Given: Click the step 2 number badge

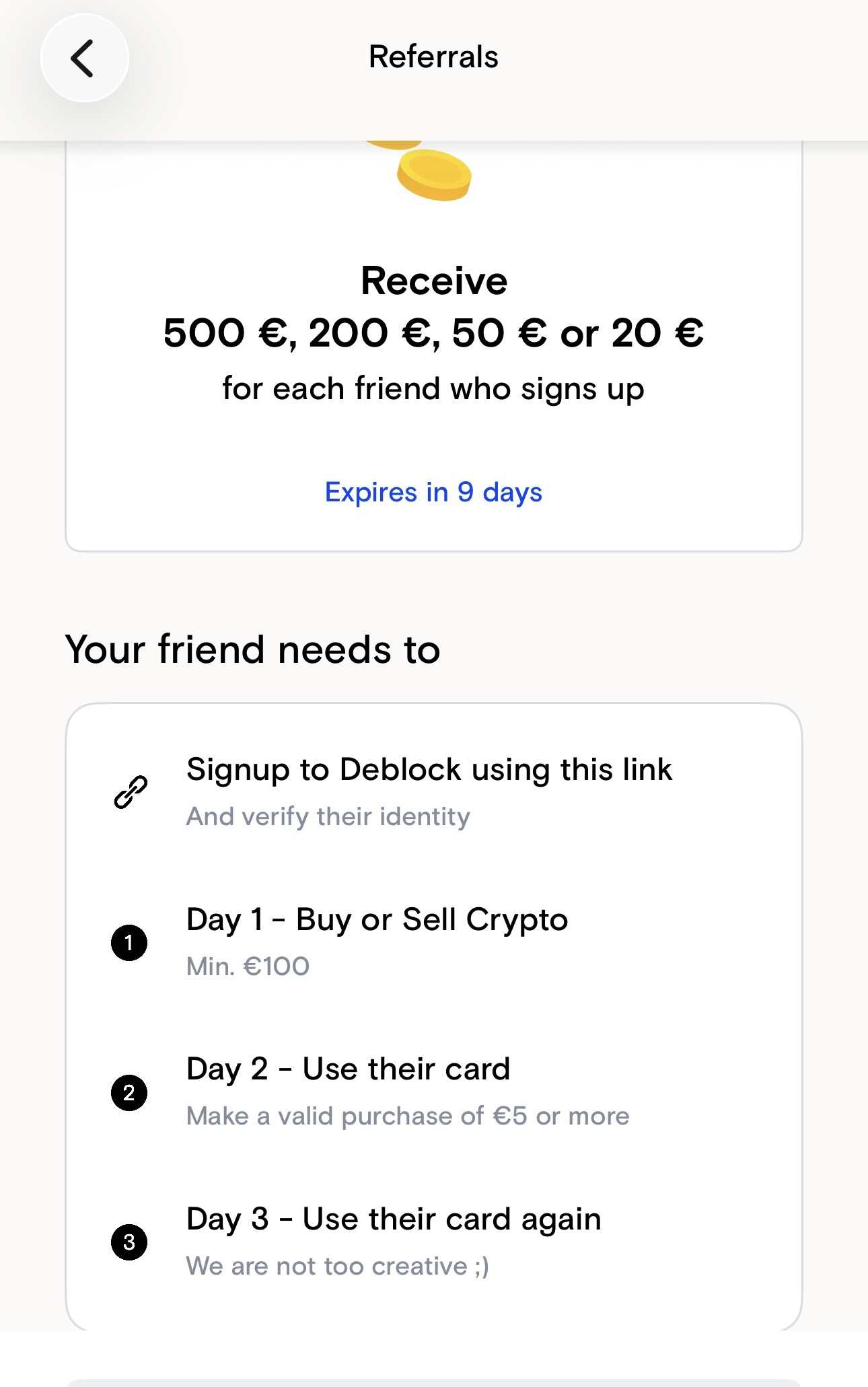Looking at the screenshot, I should pyautogui.click(x=129, y=1092).
